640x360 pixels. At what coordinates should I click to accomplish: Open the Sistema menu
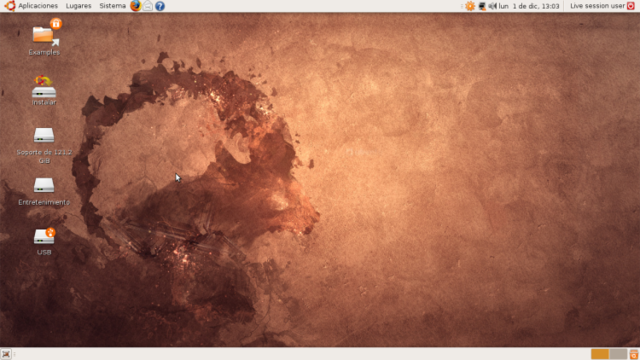point(112,6)
